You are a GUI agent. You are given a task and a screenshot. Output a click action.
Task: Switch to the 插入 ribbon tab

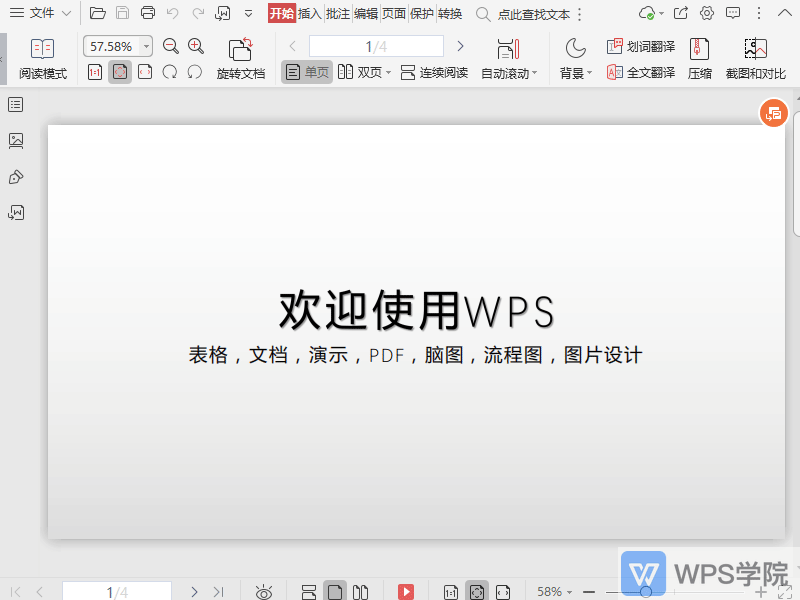309,15
